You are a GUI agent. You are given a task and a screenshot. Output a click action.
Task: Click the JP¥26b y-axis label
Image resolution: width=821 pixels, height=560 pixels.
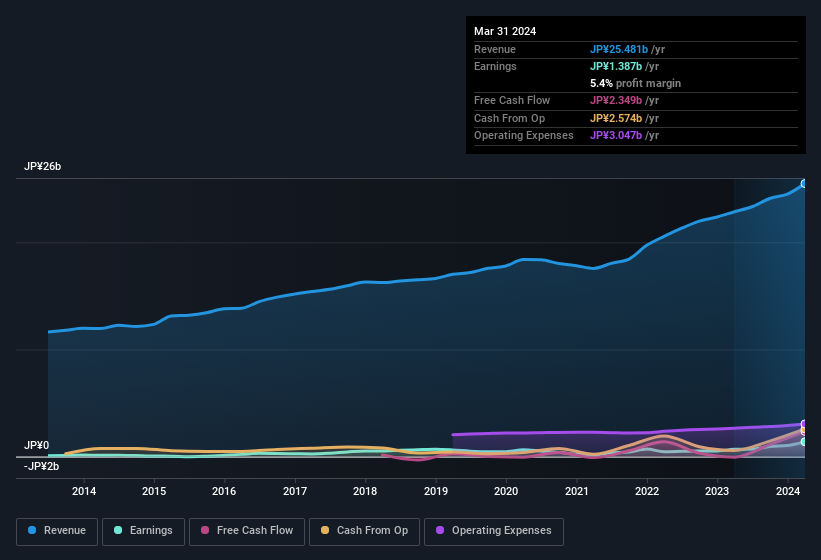coord(43,167)
